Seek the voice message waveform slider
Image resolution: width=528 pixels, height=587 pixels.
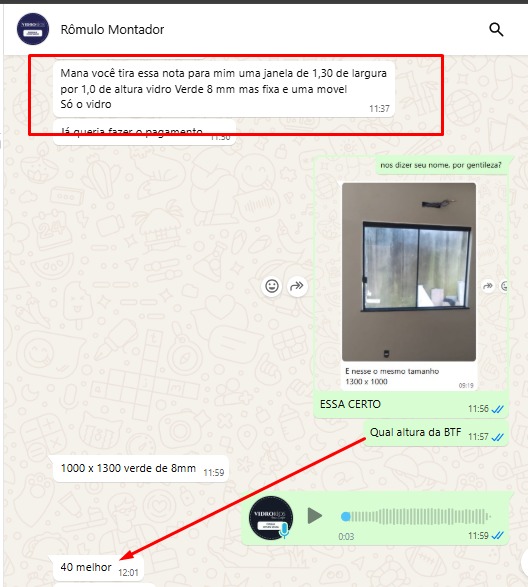416,517
